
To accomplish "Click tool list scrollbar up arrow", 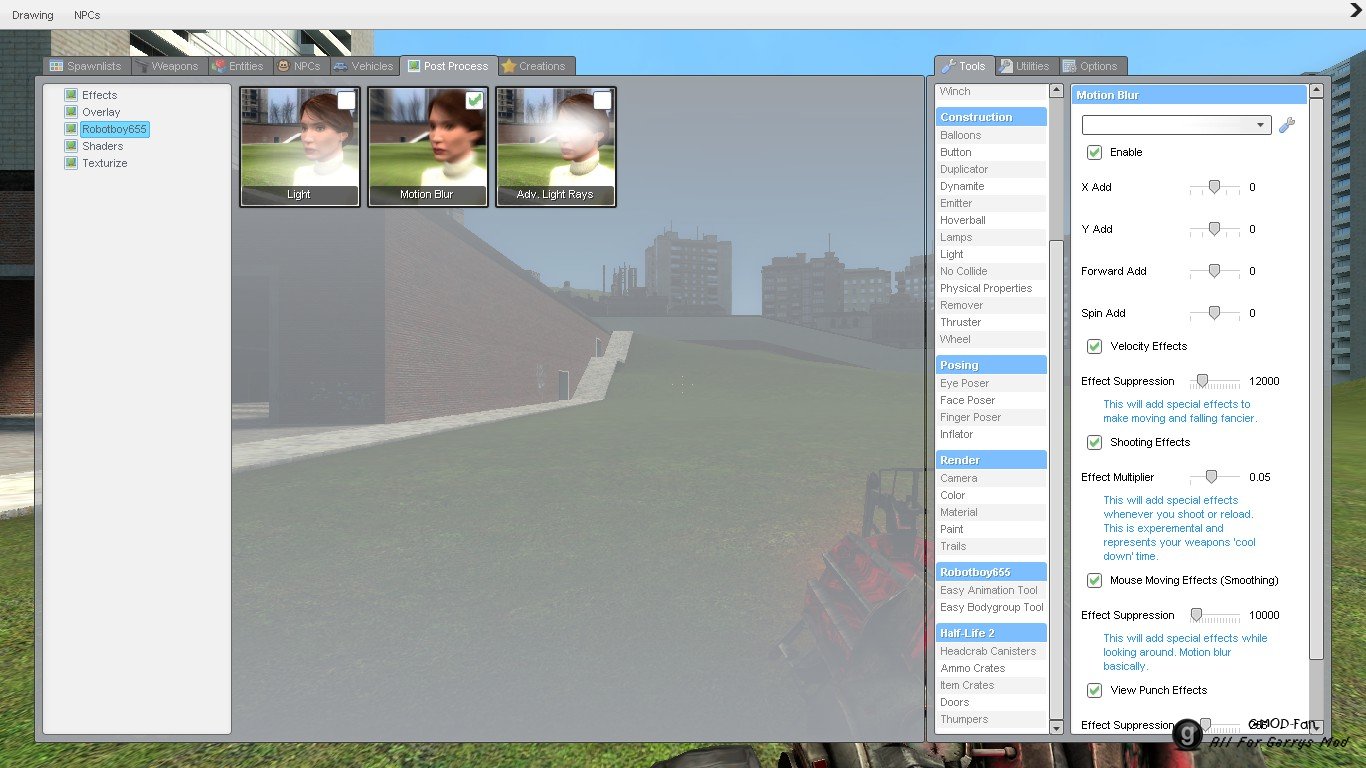I will tap(1056, 91).
